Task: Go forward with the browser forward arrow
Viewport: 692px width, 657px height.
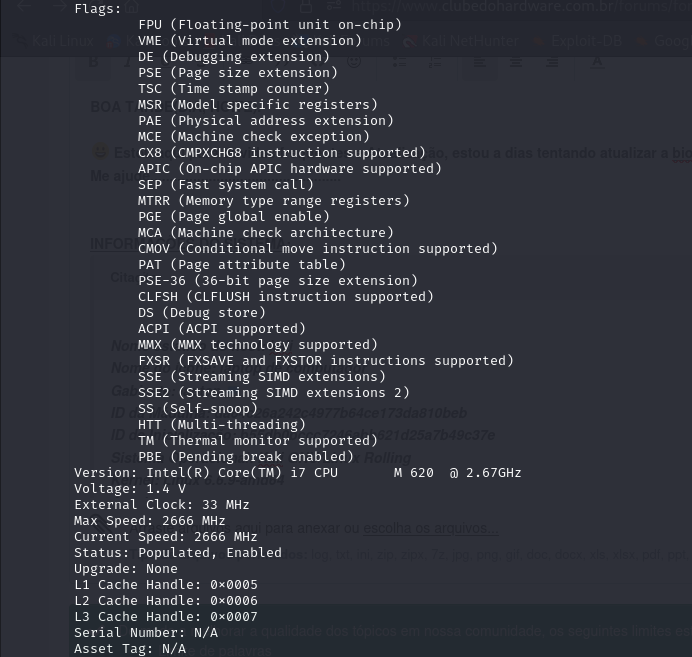Action: 60,6
